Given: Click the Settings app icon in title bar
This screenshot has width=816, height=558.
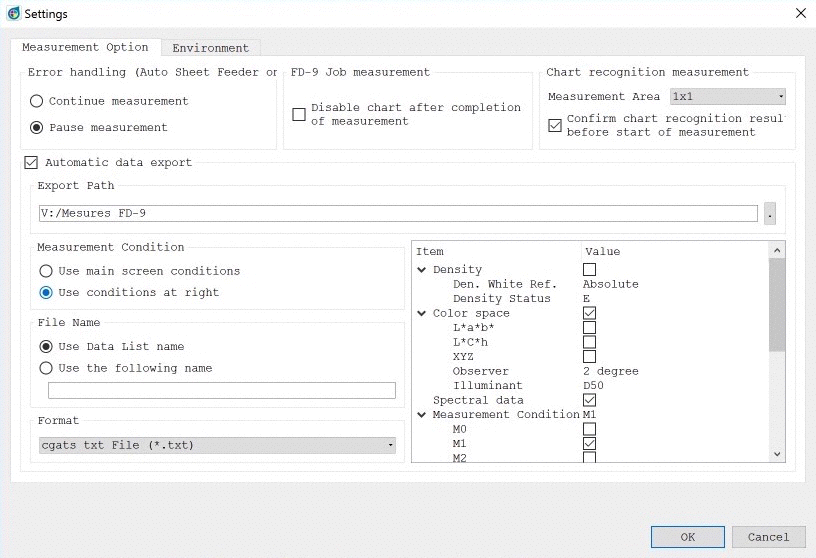Looking at the screenshot, I should 13,13.
